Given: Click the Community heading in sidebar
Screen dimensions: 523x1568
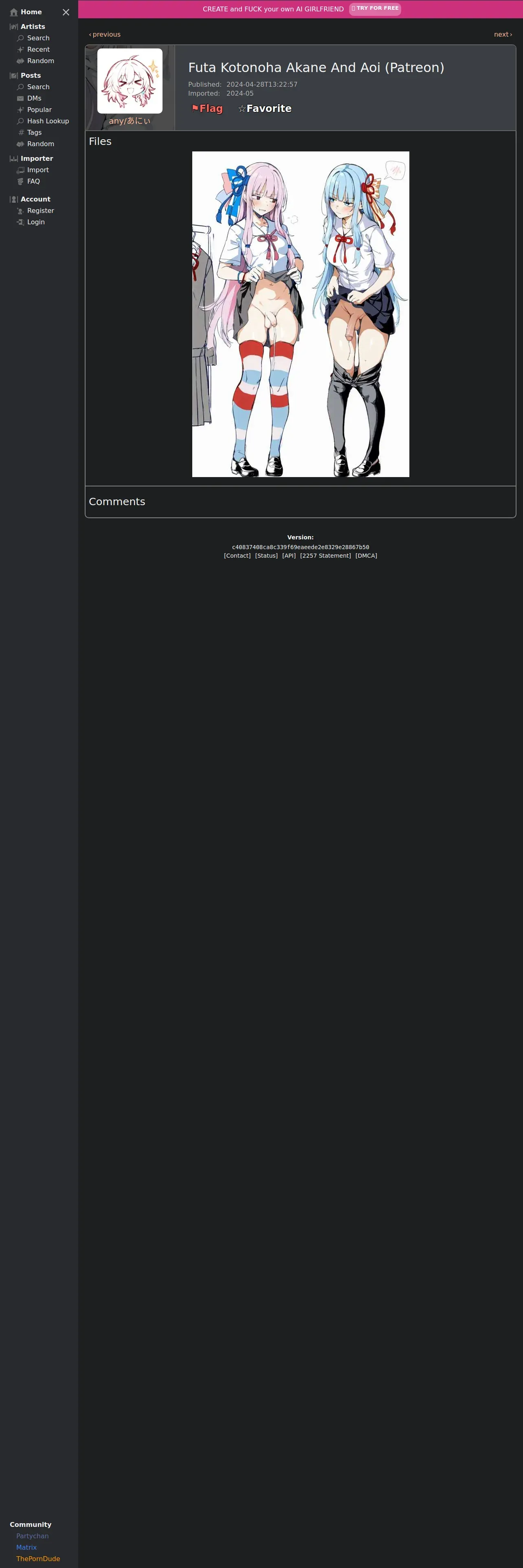Looking at the screenshot, I should click(x=31, y=1524).
